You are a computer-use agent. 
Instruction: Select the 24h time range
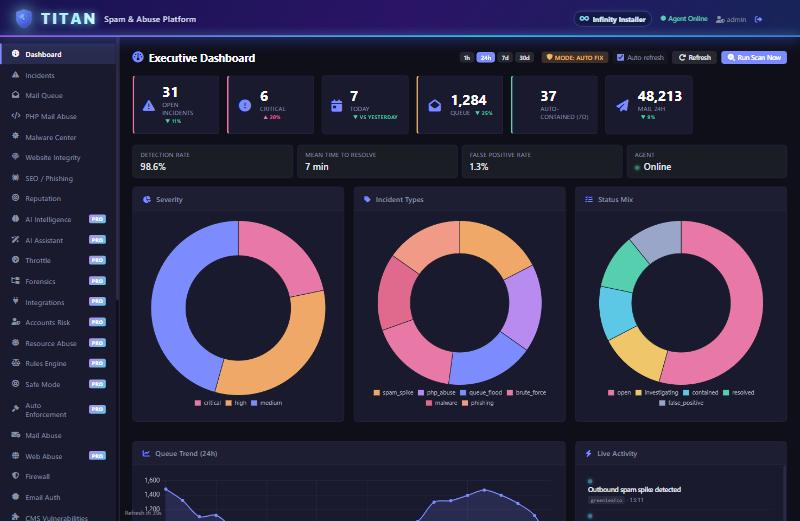click(x=486, y=58)
